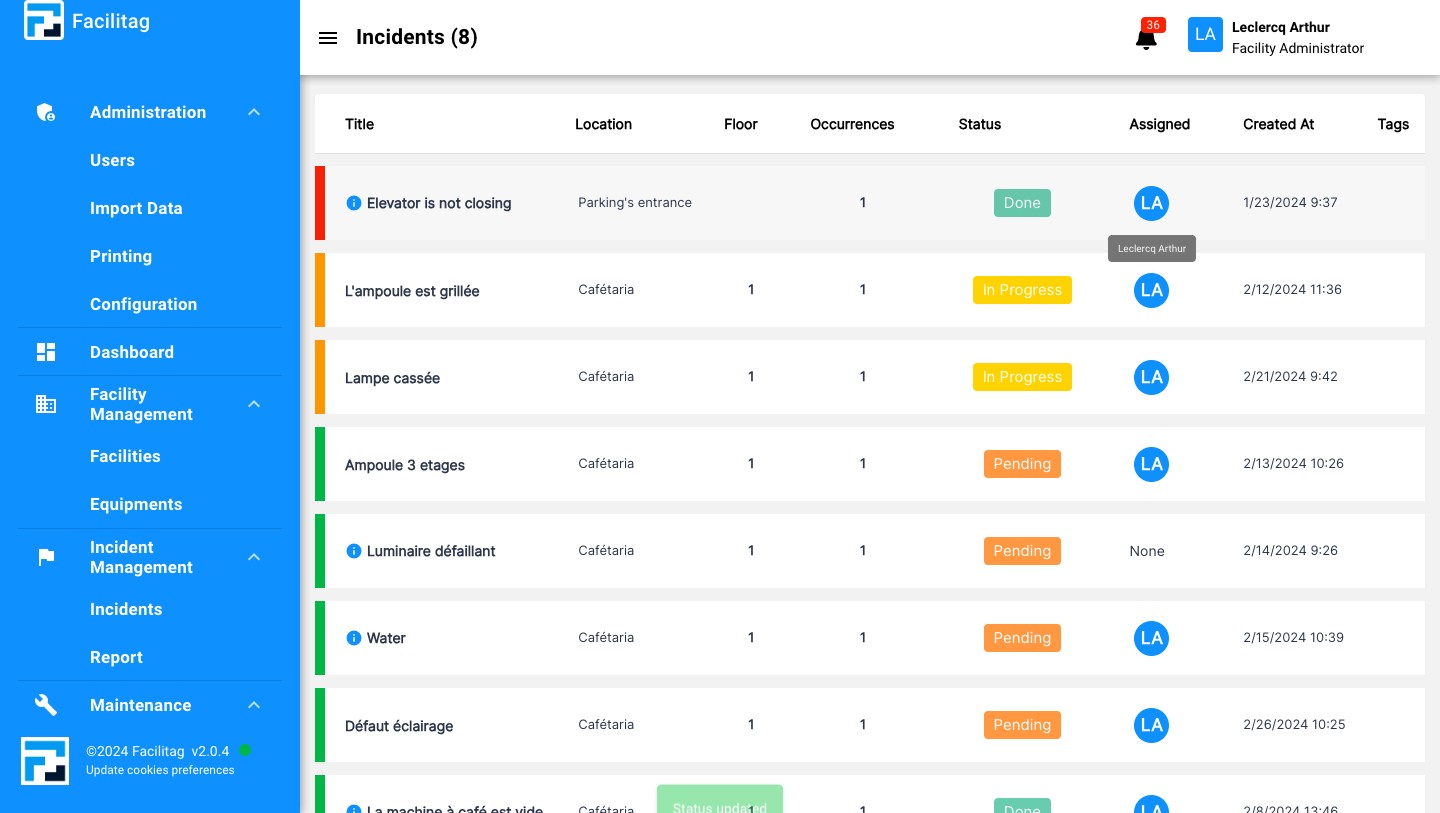Open the notifications bell icon
The height and width of the screenshot is (813, 1440).
1146,39
